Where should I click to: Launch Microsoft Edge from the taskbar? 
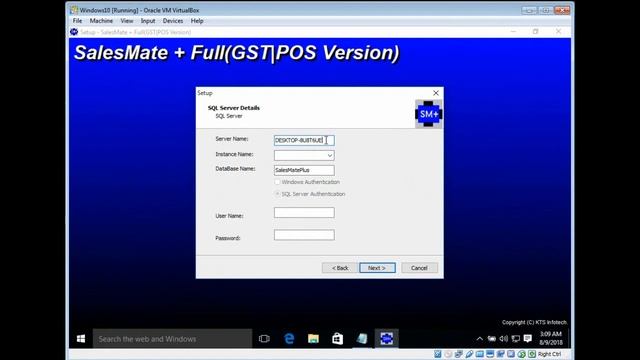click(x=289, y=339)
